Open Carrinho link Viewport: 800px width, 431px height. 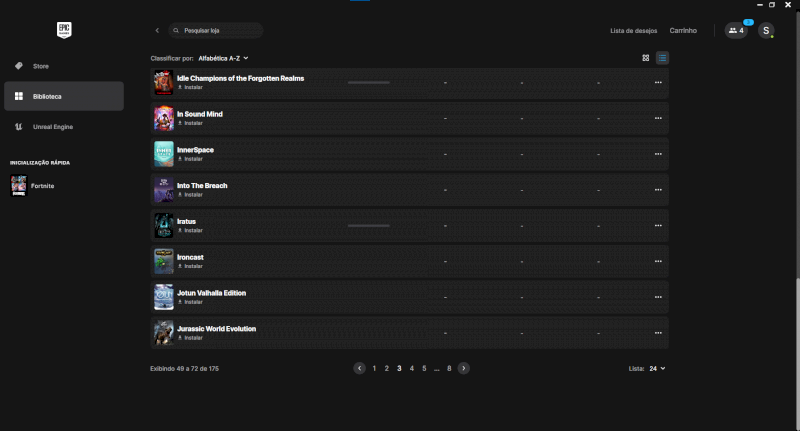[683, 31]
